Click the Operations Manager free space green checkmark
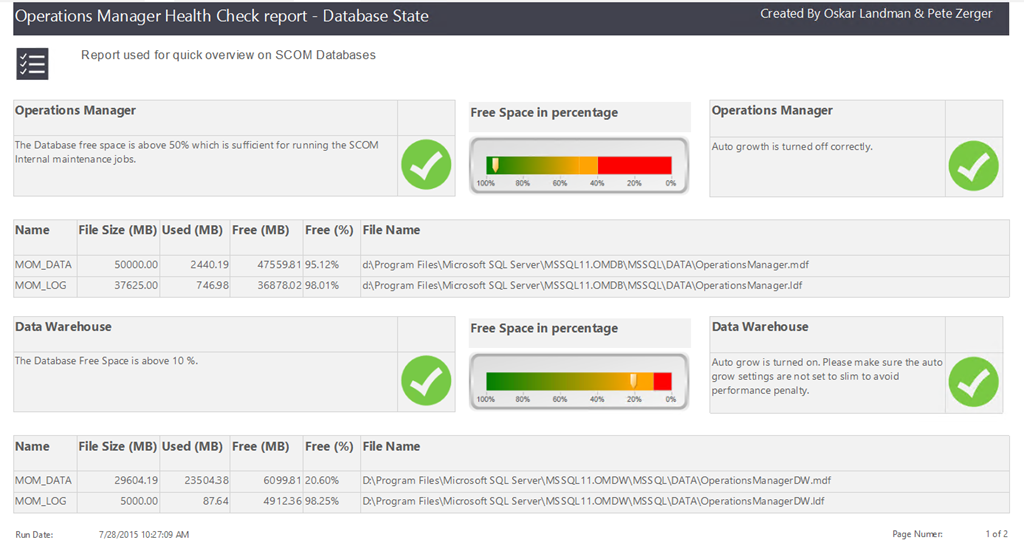The height and width of the screenshot is (557, 1024). tap(426, 165)
